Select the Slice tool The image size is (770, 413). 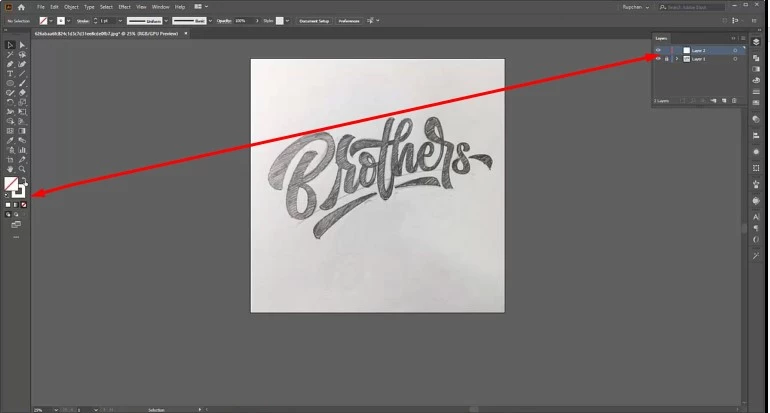[x=22, y=160]
